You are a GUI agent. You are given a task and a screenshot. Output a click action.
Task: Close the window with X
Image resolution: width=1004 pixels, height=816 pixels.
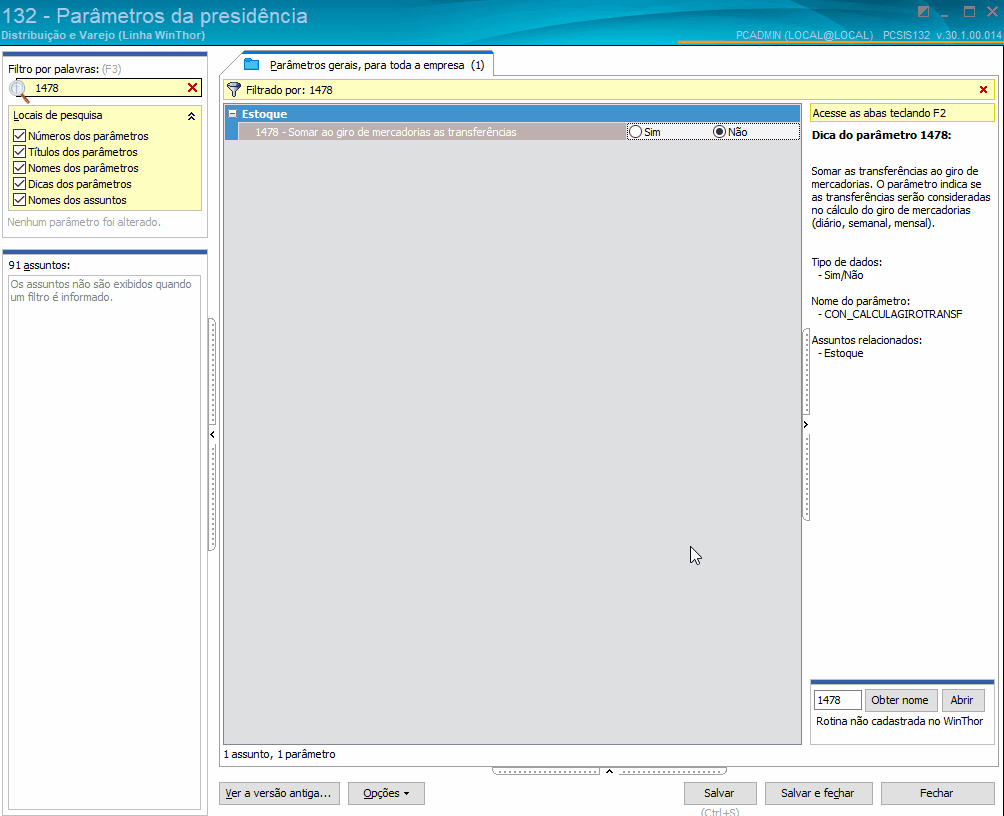[992, 12]
